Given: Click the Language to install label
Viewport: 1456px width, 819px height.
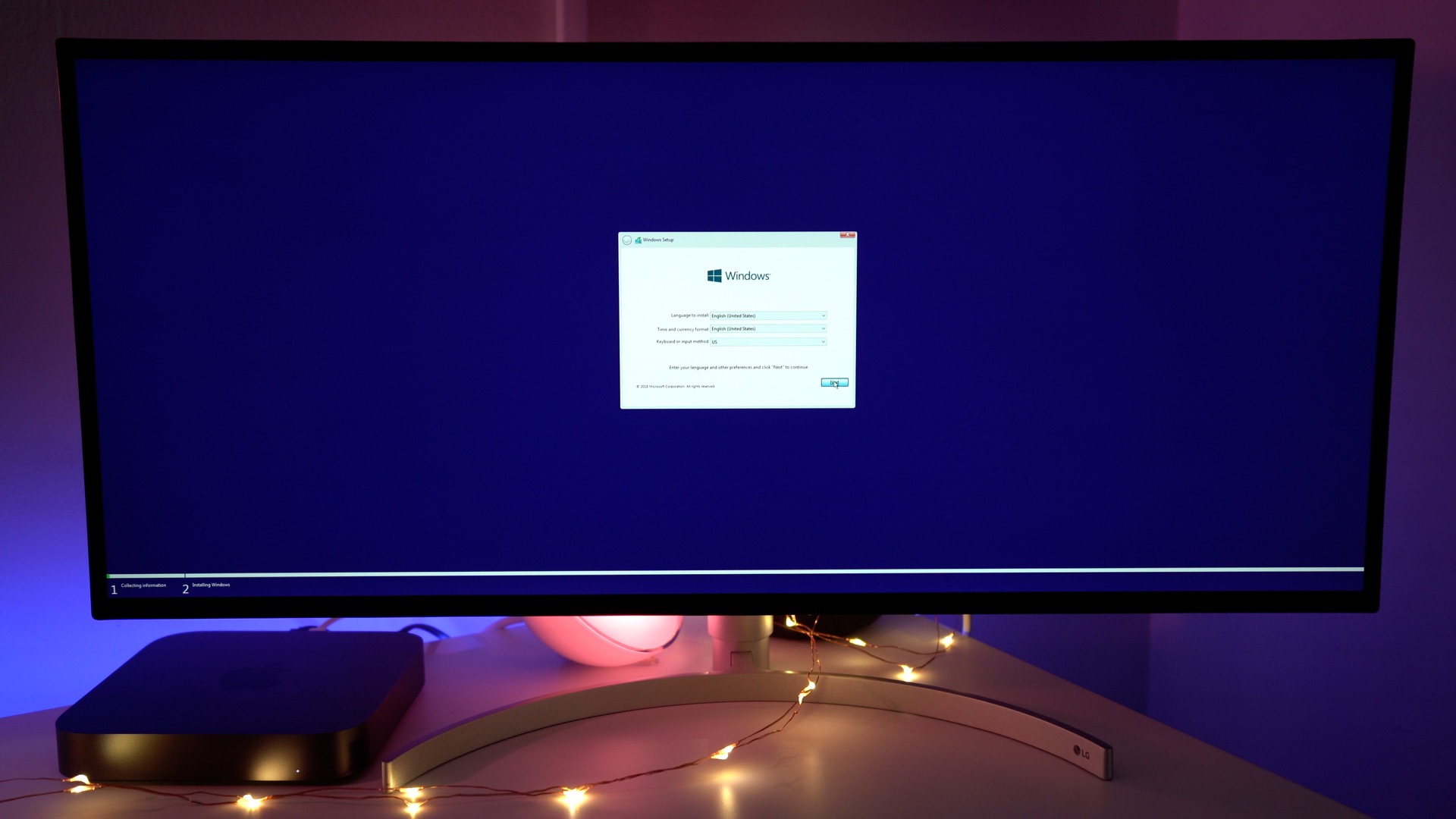Looking at the screenshot, I should (689, 315).
